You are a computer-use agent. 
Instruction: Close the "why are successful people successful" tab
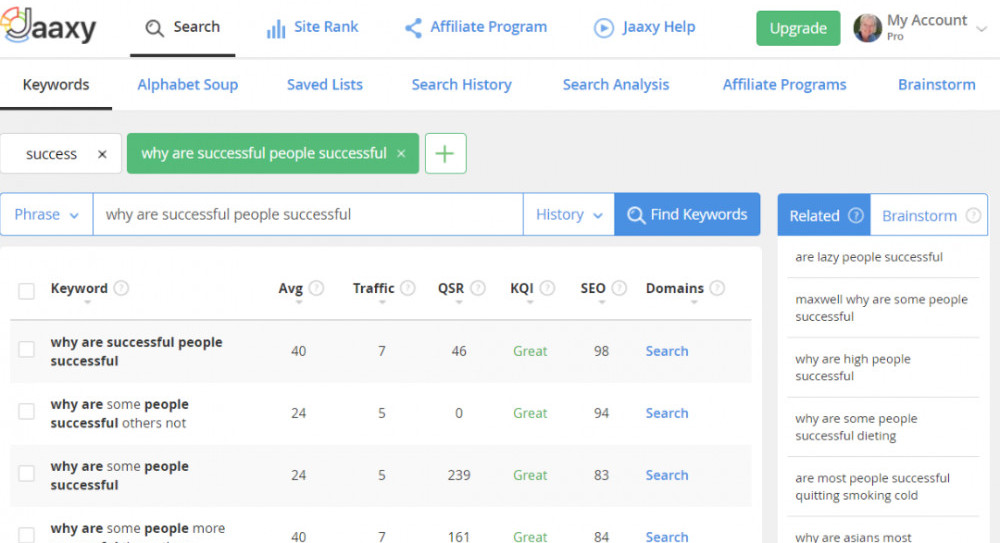(401, 153)
